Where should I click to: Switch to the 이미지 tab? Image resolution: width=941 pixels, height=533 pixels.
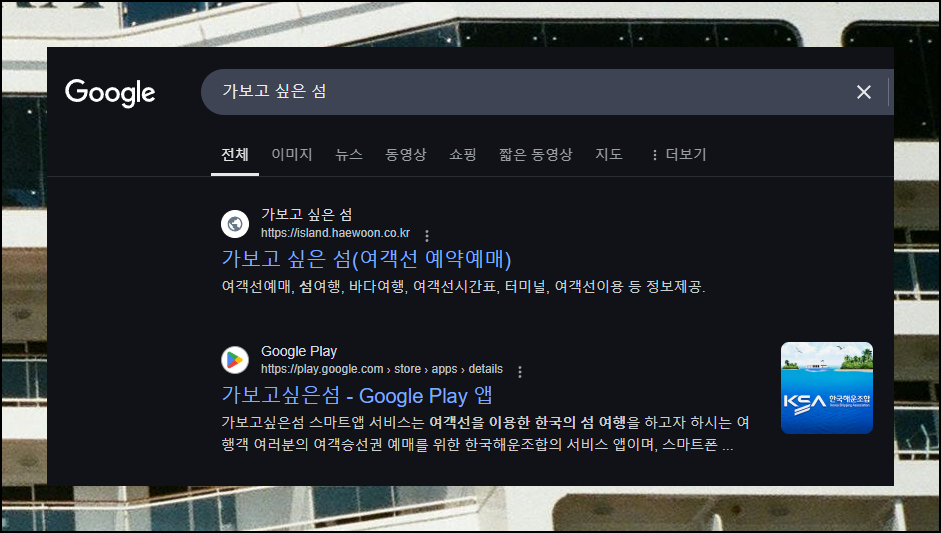coord(292,155)
